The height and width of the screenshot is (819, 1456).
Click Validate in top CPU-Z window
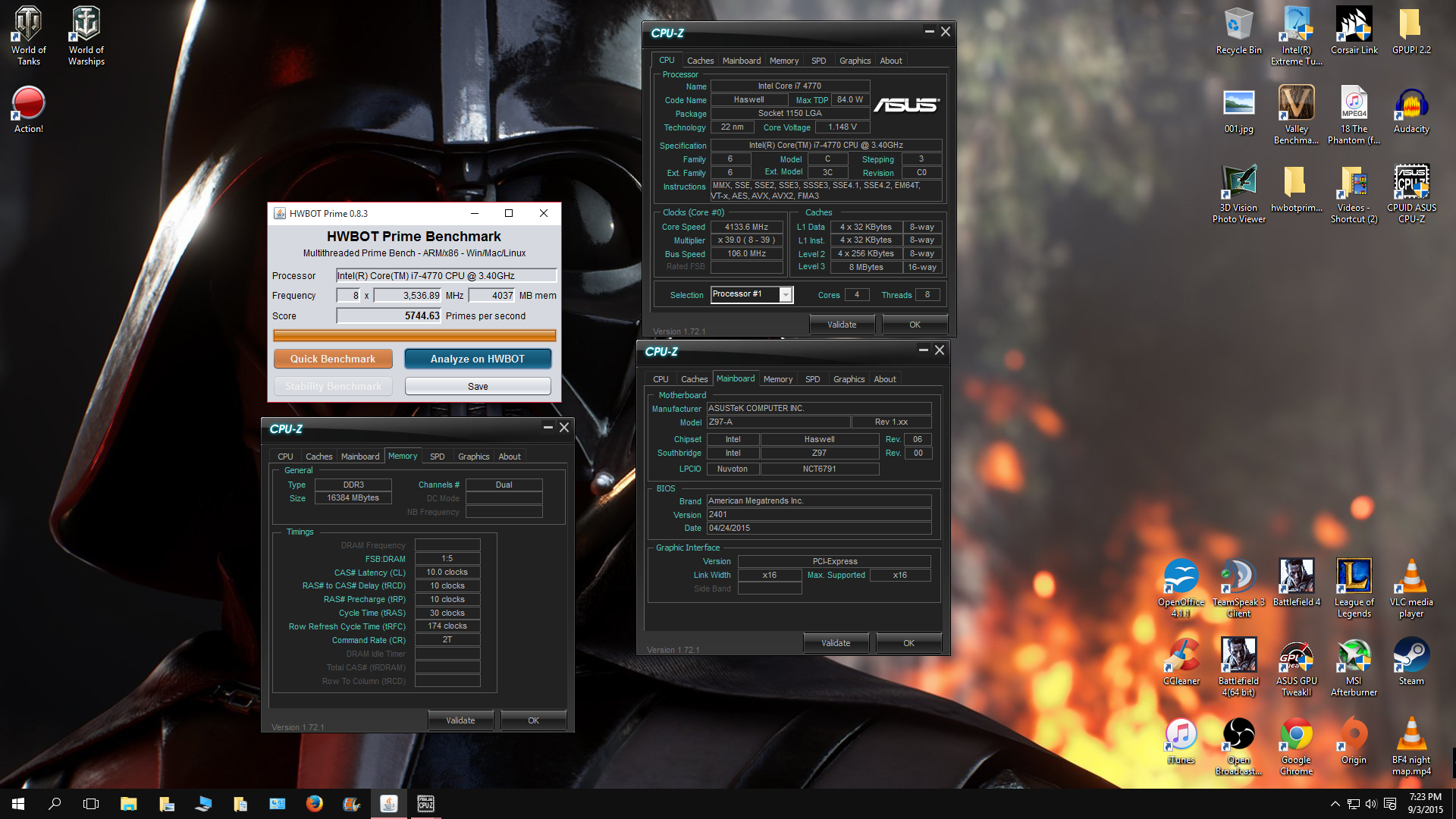(x=842, y=325)
